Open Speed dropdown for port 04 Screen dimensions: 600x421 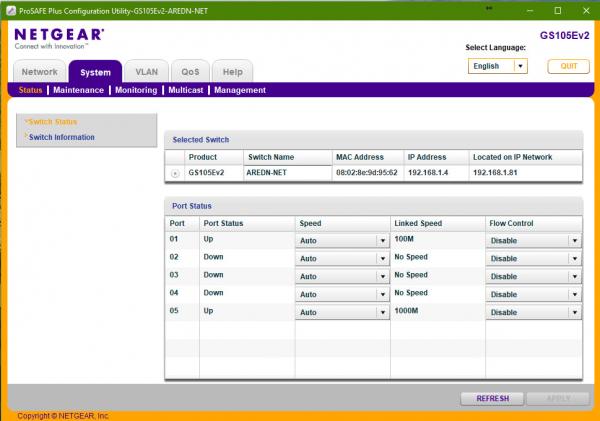point(342,295)
